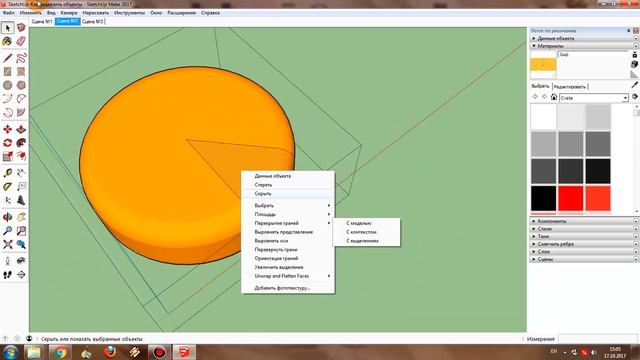Select the Pie arc tool
The width and height of the screenshot is (640, 360).
coord(21,112)
